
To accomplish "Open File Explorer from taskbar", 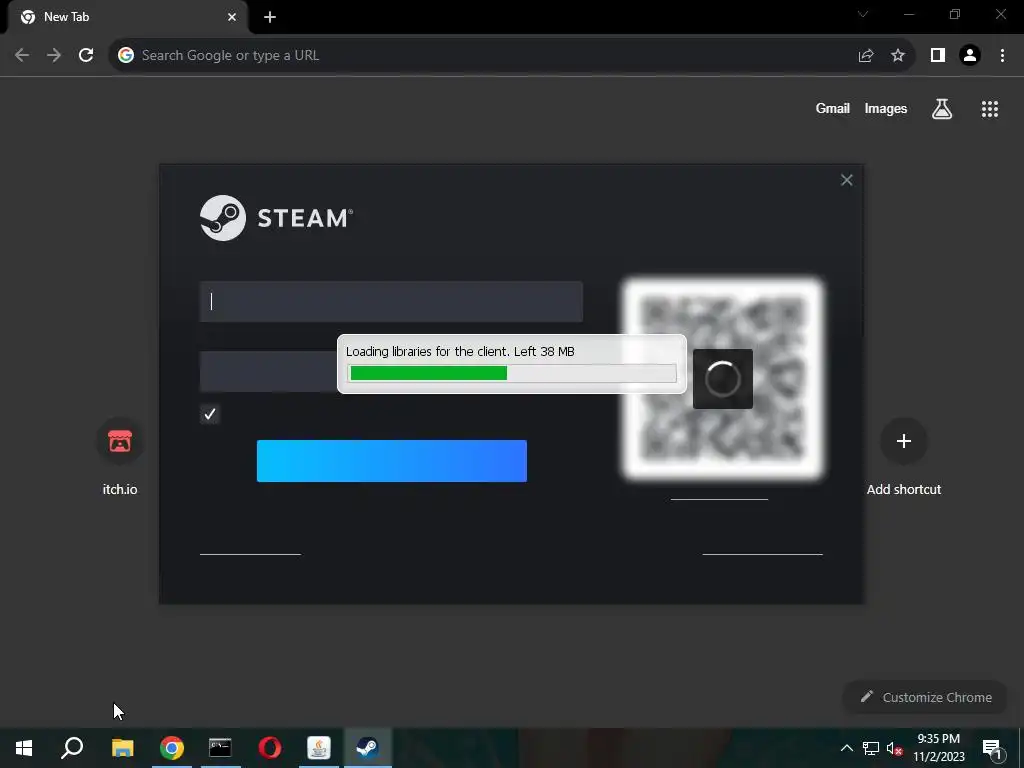I will [x=122, y=748].
